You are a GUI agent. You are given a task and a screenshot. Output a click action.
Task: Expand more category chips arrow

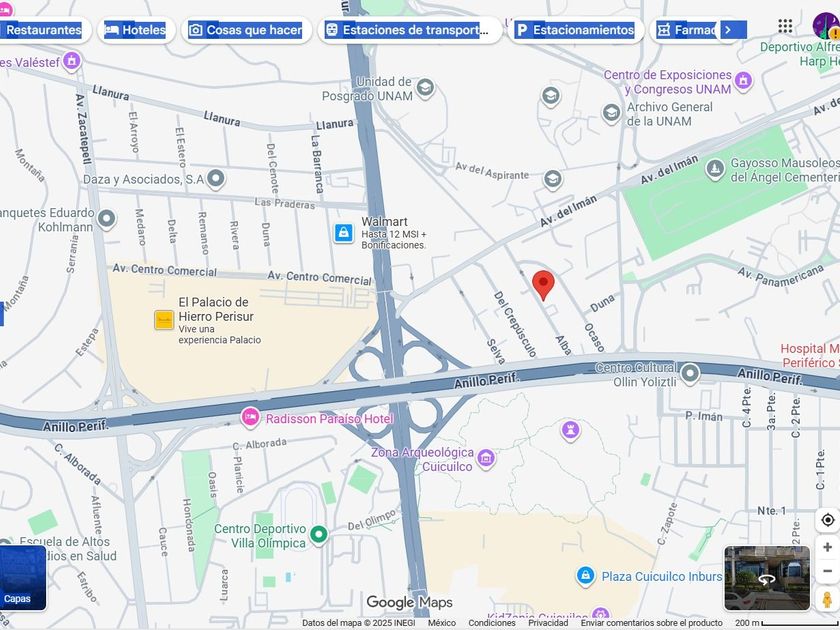tap(728, 30)
